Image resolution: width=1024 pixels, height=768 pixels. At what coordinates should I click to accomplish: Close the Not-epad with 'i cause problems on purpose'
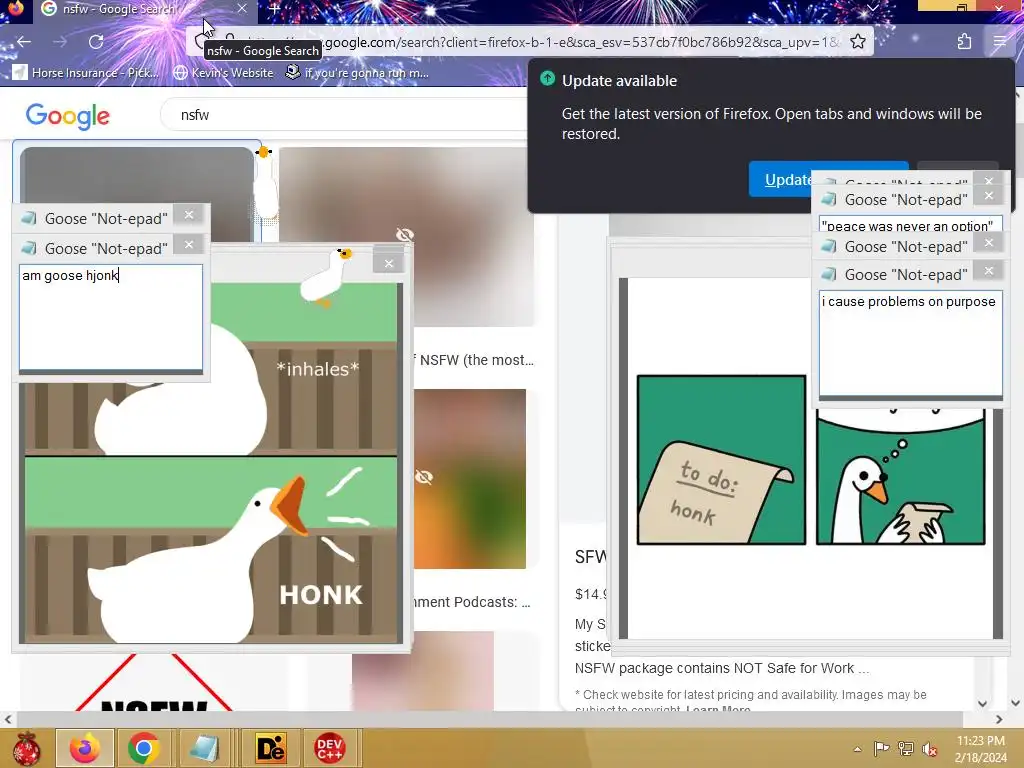click(x=989, y=270)
